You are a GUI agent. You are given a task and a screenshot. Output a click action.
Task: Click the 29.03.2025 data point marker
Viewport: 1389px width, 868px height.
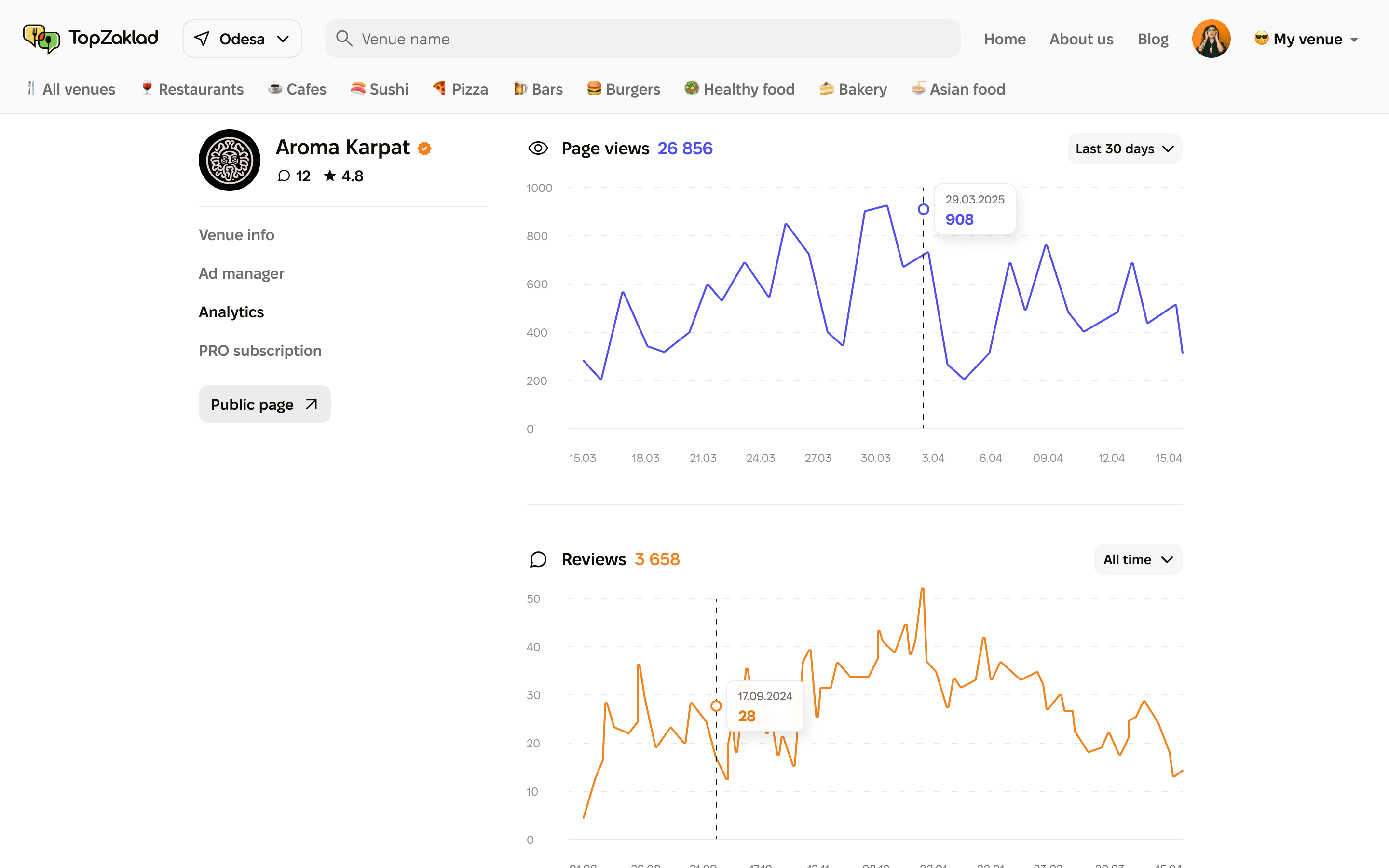(x=923, y=209)
